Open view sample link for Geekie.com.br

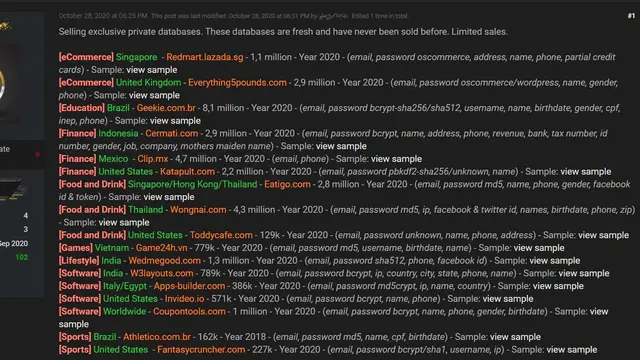click(x=176, y=121)
